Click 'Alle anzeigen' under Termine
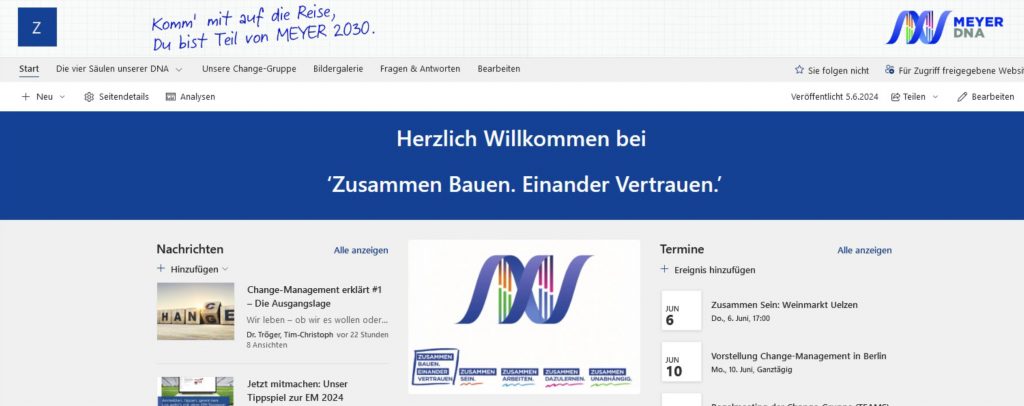Screen dimensions: 1024x406 (x=864, y=250)
